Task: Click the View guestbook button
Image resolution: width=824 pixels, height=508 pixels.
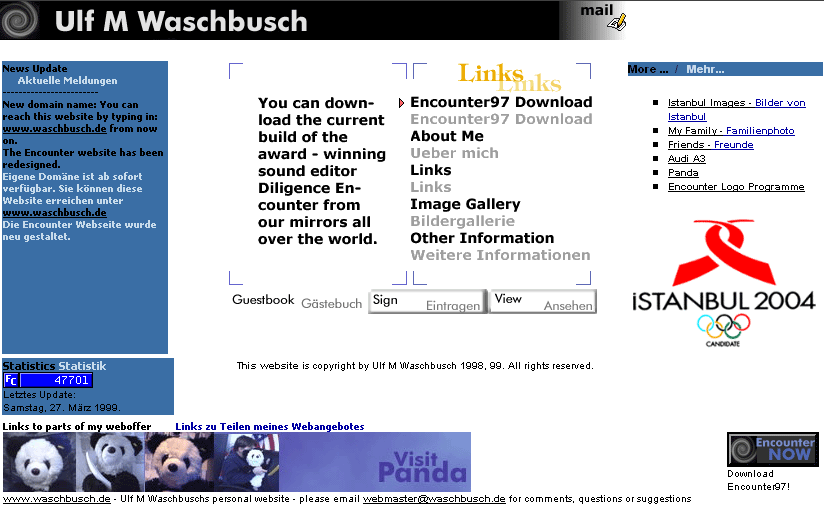Action: (x=543, y=302)
